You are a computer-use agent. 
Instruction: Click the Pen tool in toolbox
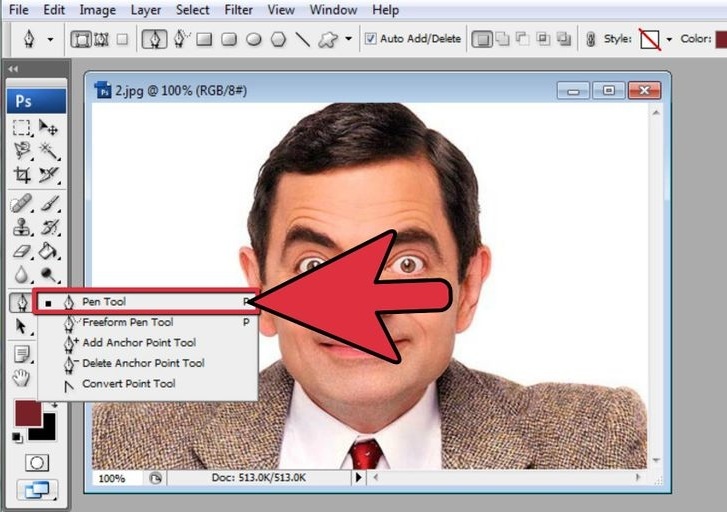[x=21, y=302]
